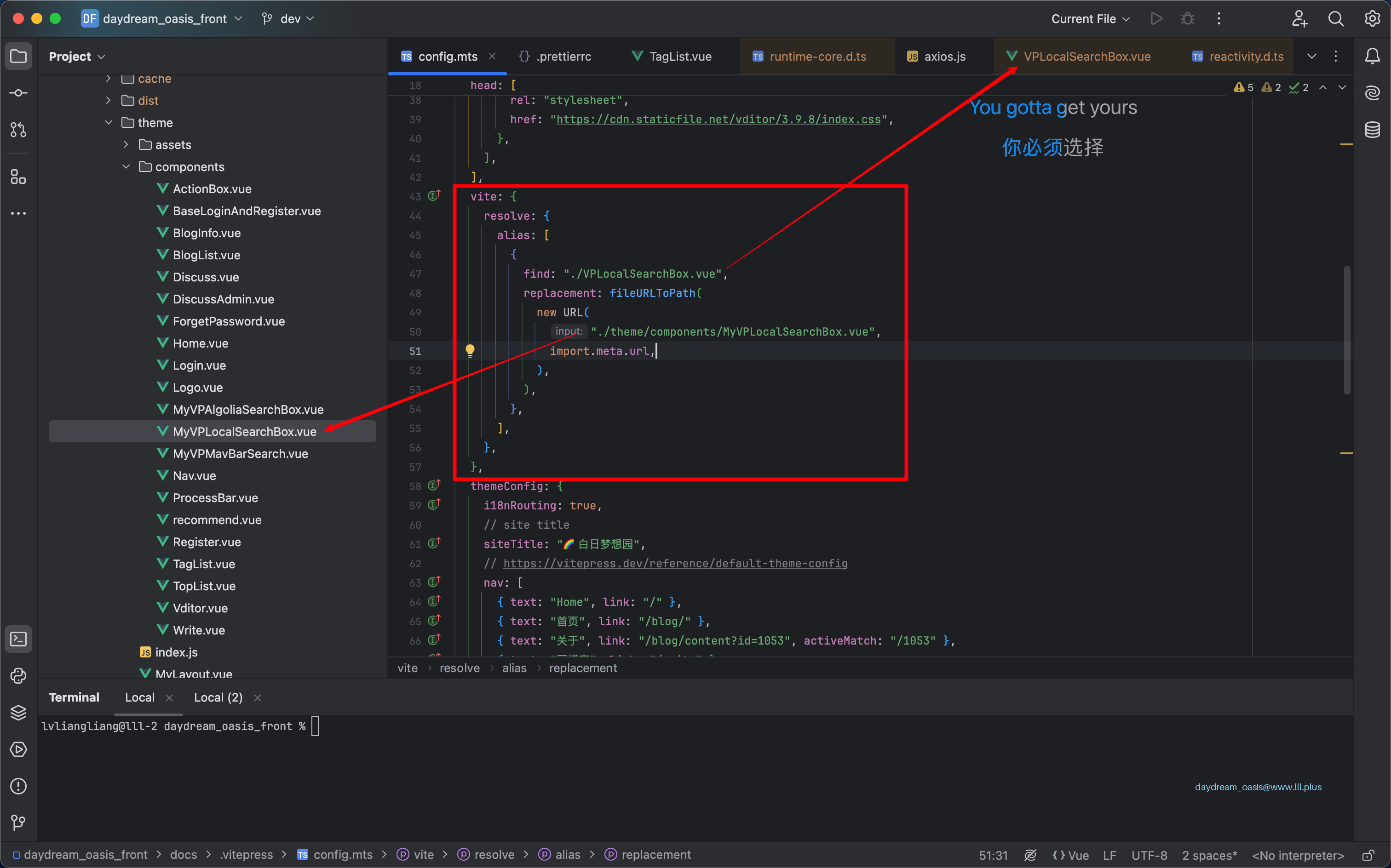1391x868 pixels.
Task: Open the Pull Requests tool window
Action: tap(18, 130)
